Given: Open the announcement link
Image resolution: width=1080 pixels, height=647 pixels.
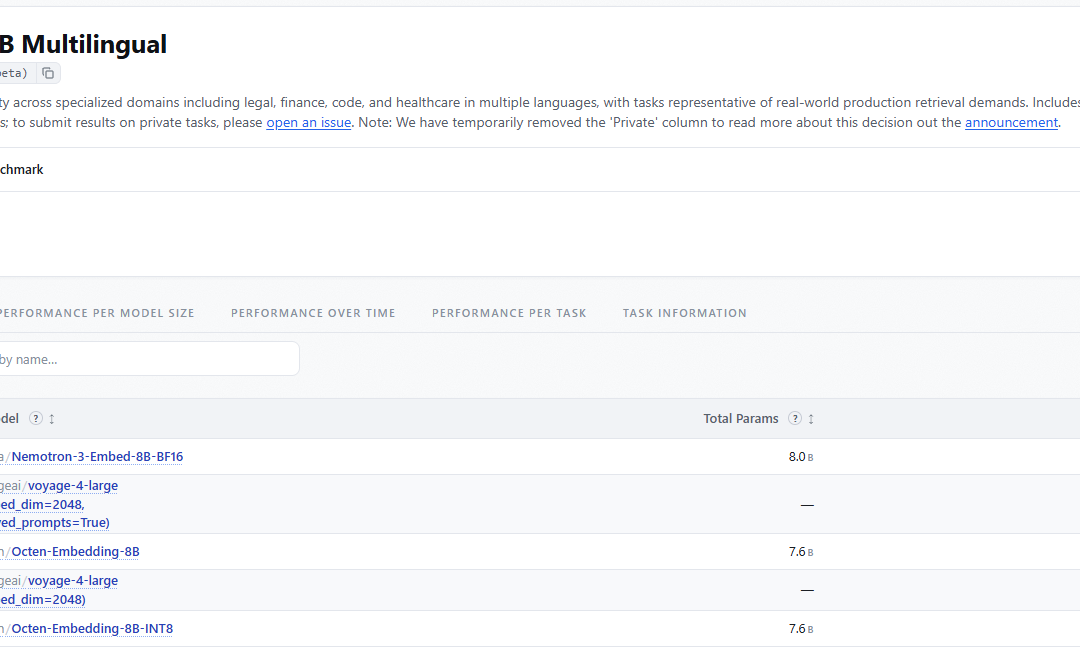Looking at the screenshot, I should click(1011, 123).
